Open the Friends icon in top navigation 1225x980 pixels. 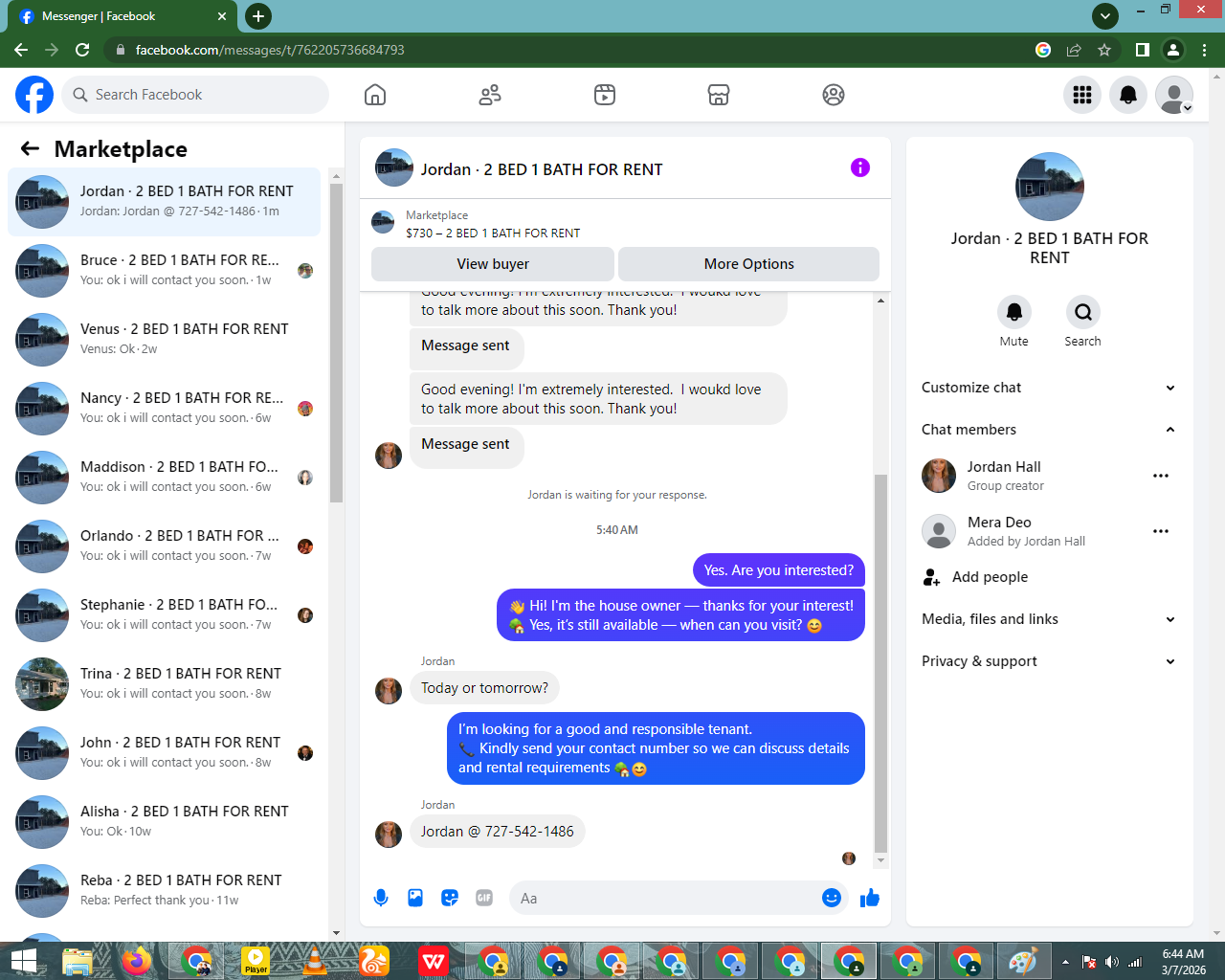pos(490,95)
